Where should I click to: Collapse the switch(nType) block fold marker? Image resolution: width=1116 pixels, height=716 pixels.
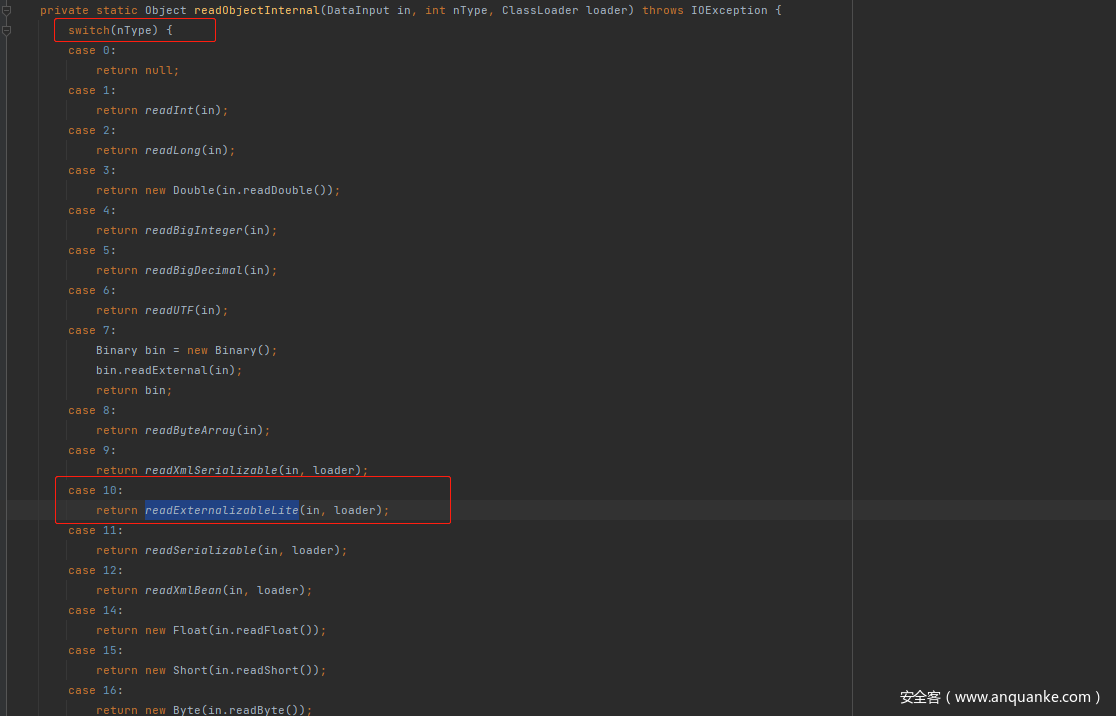(6, 30)
